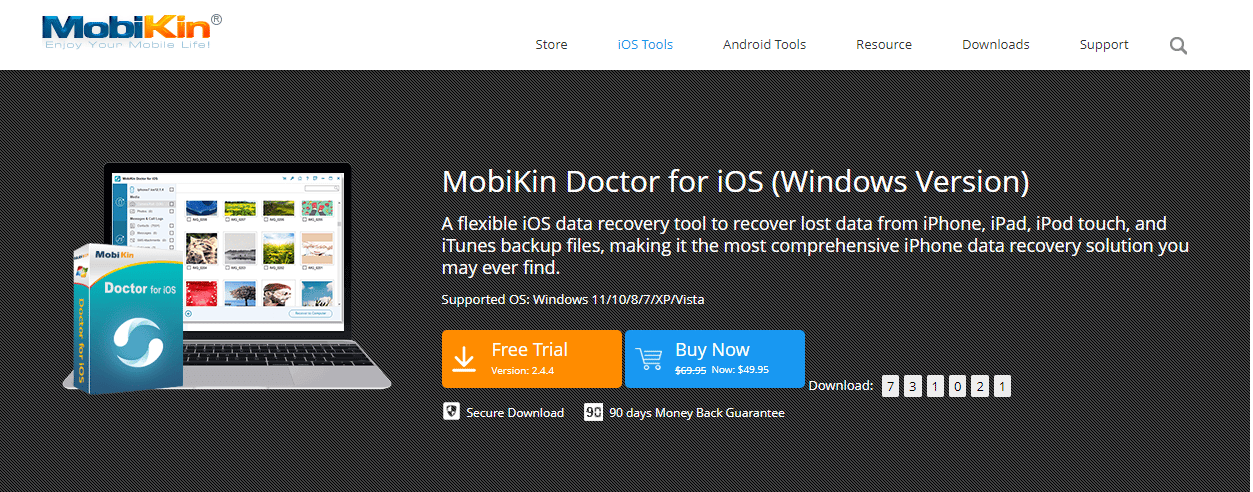Screen dimensions: 1253x492
Task: Go to the Downloads page
Action: [996, 44]
